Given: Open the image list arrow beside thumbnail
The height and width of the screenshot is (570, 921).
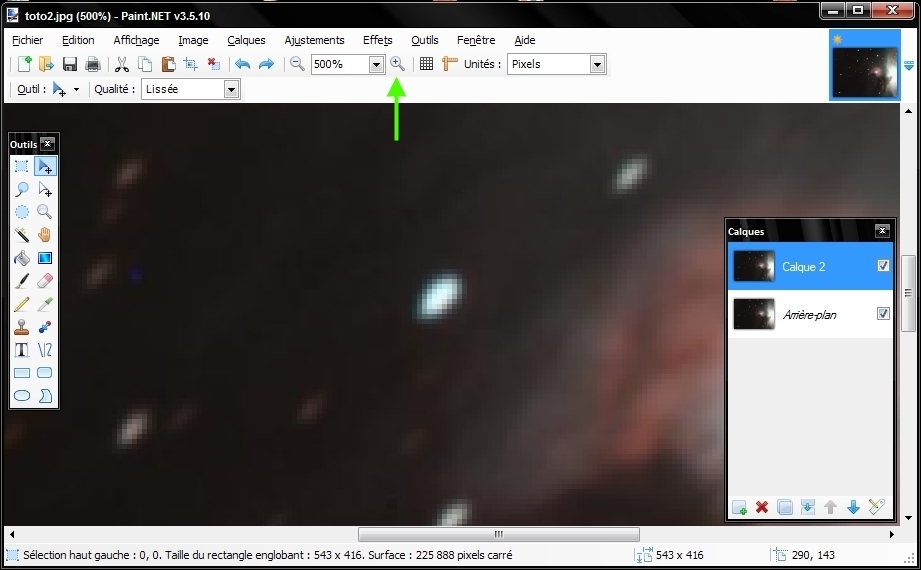Looking at the screenshot, I should (909, 65).
